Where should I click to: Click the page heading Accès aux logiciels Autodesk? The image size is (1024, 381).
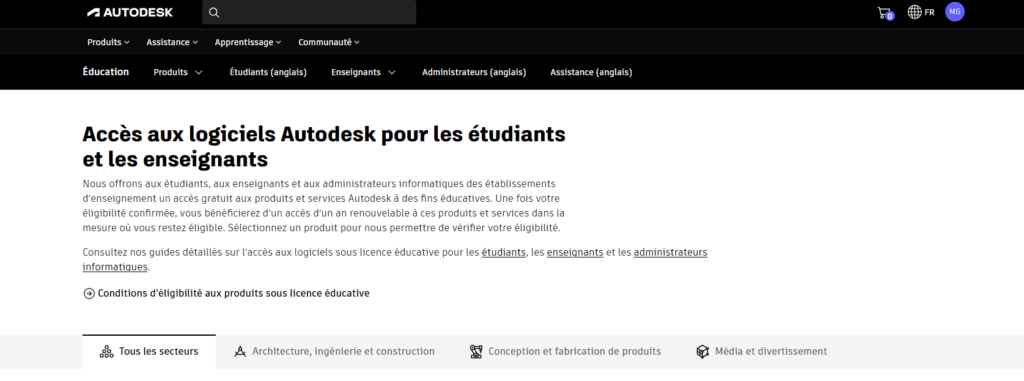324,146
